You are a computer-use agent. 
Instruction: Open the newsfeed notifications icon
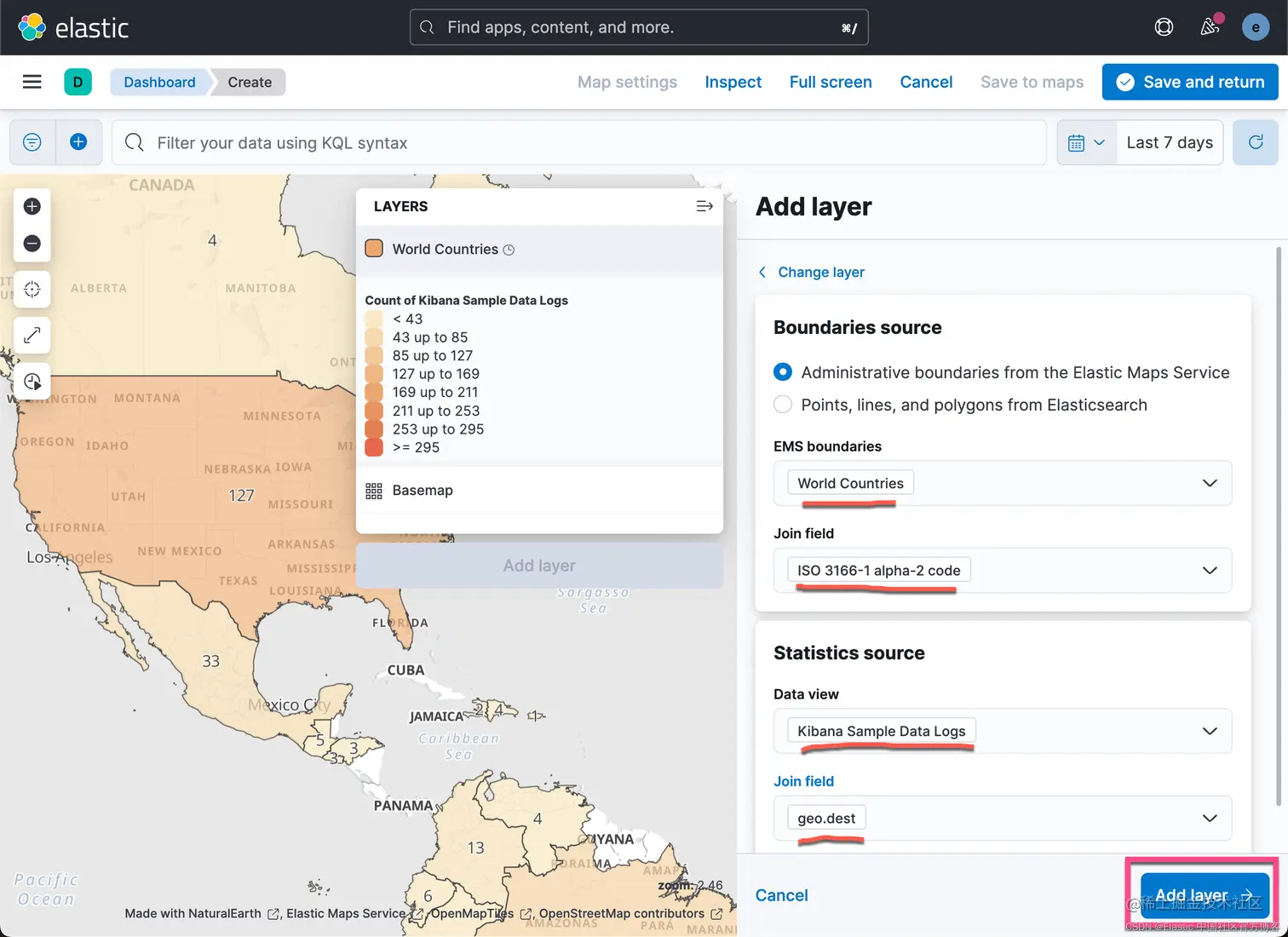1210,27
